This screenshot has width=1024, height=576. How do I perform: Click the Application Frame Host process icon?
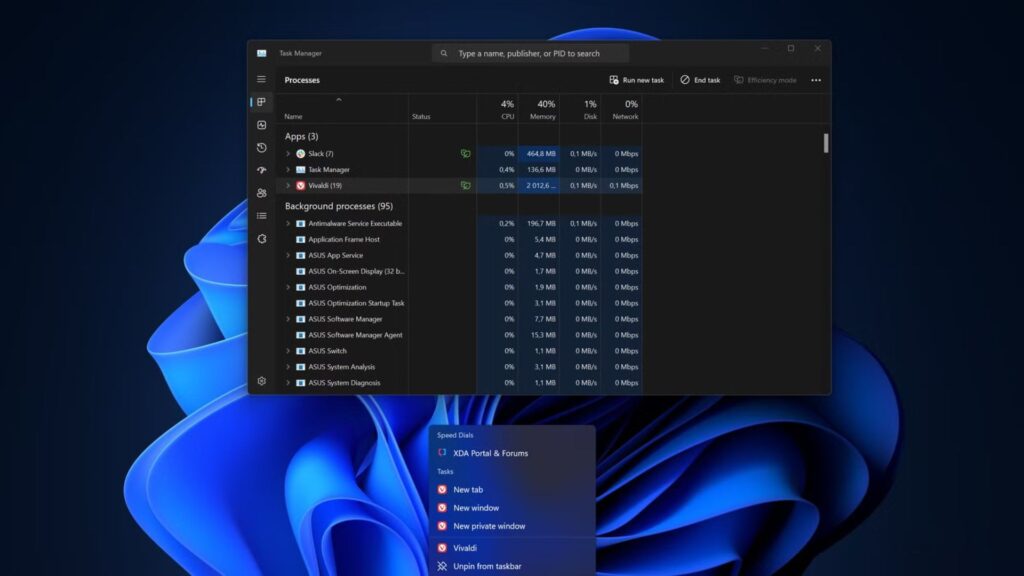tap(300, 240)
